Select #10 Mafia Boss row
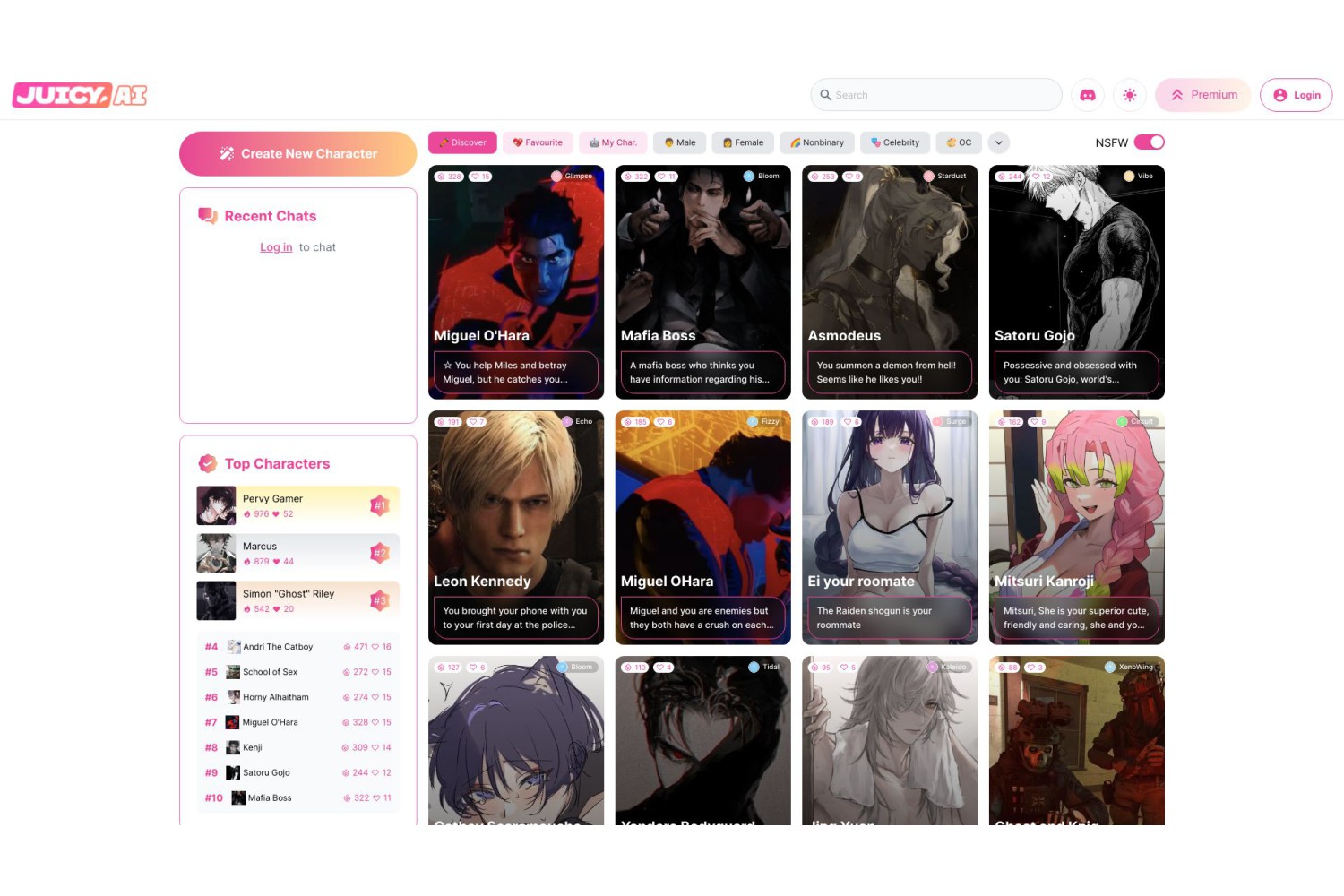The height and width of the screenshot is (896, 1344). click(x=298, y=797)
